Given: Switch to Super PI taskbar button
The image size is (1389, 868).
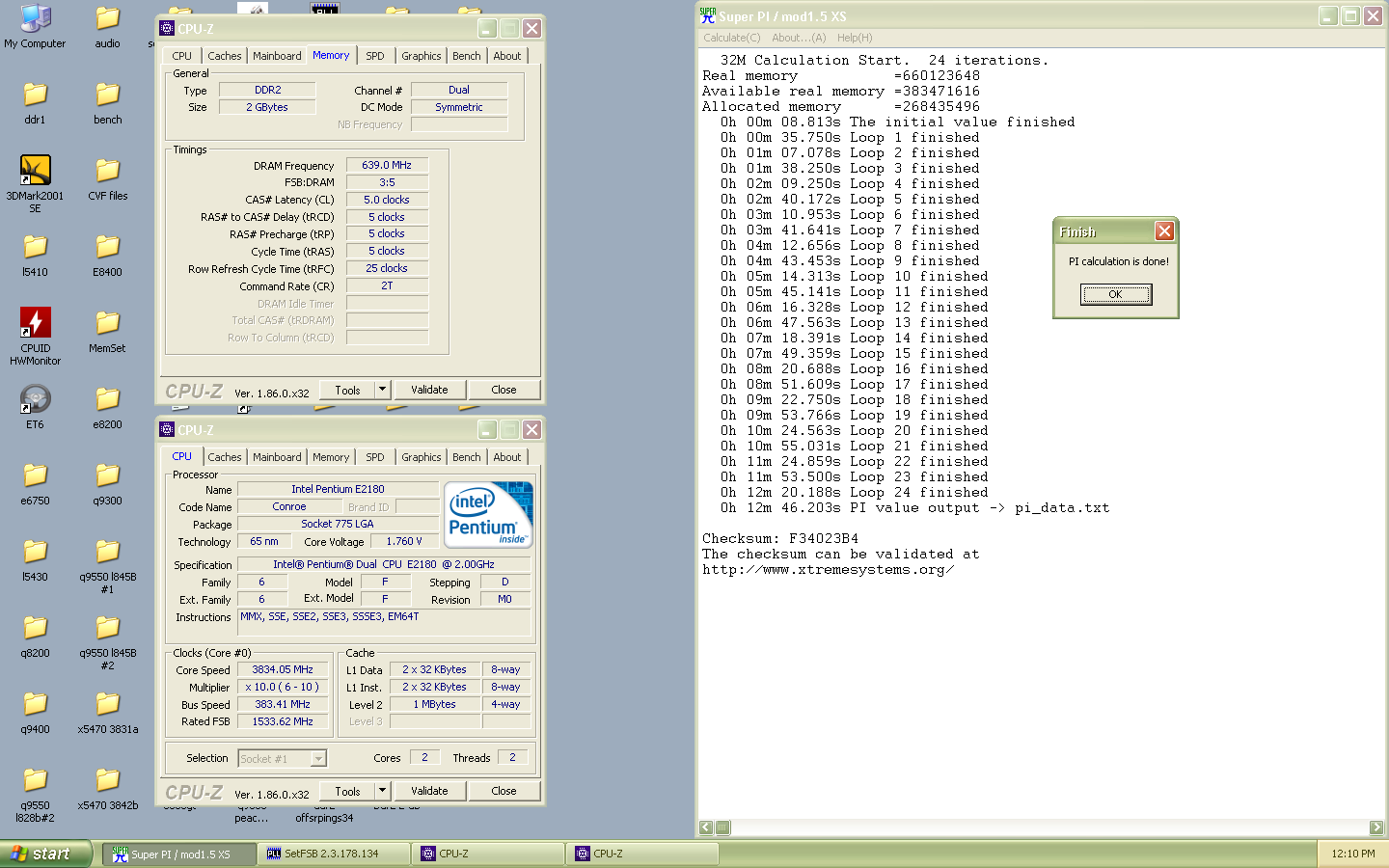Looking at the screenshot, I should [x=179, y=854].
